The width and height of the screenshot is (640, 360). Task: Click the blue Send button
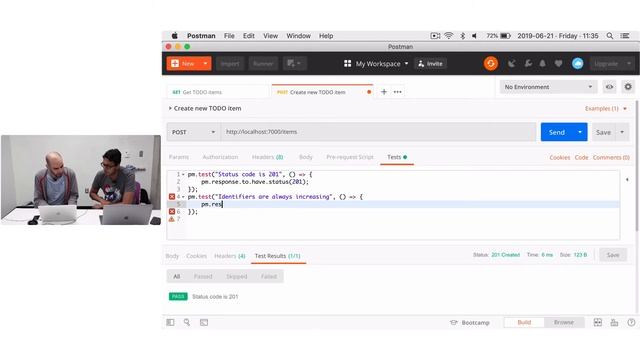pyautogui.click(x=557, y=132)
